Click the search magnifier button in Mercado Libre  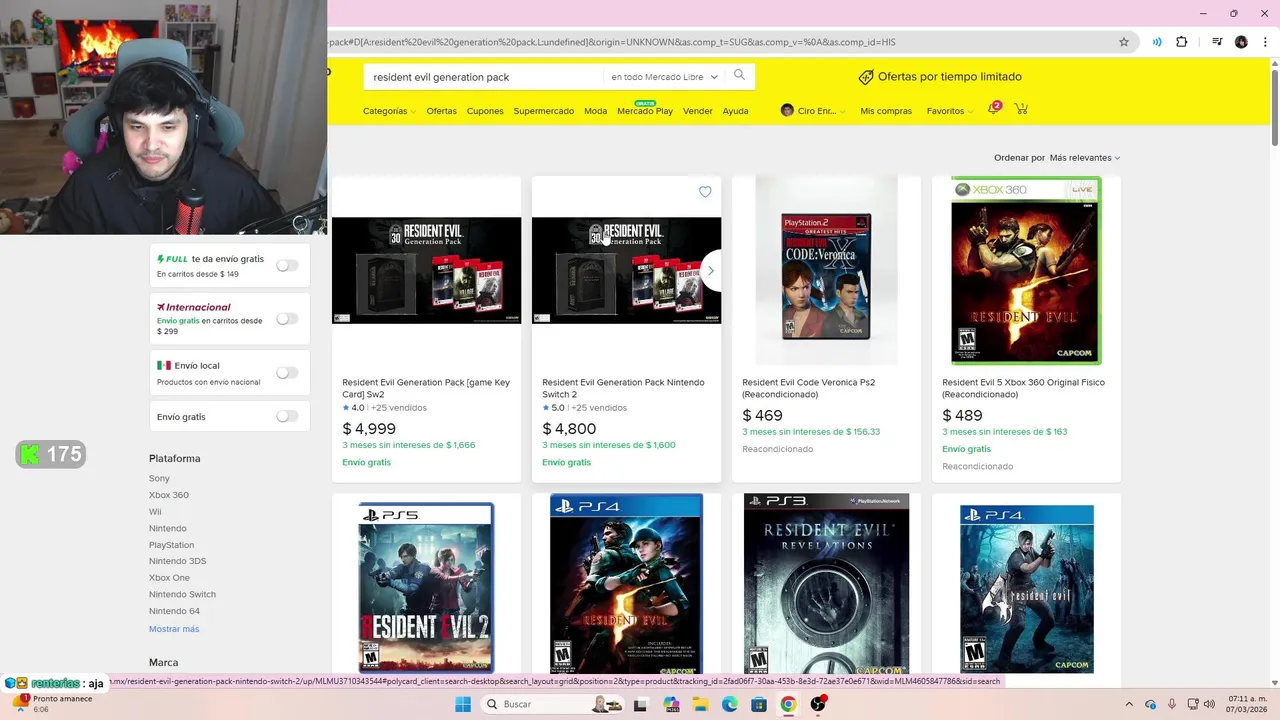click(x=739, y=76)
